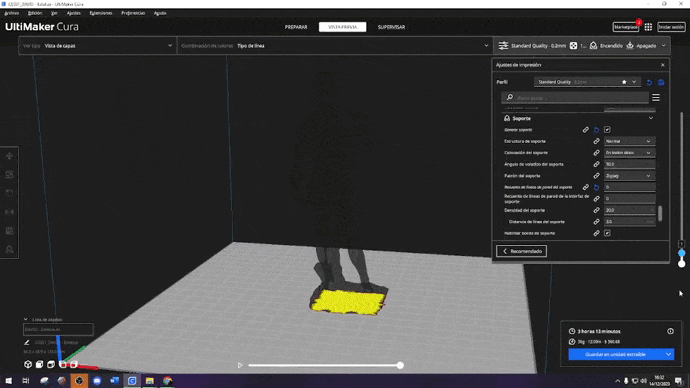
Task: Click link icon for Ángulo de voladizo
Action: pyautogui.click(x=596, y=164)
